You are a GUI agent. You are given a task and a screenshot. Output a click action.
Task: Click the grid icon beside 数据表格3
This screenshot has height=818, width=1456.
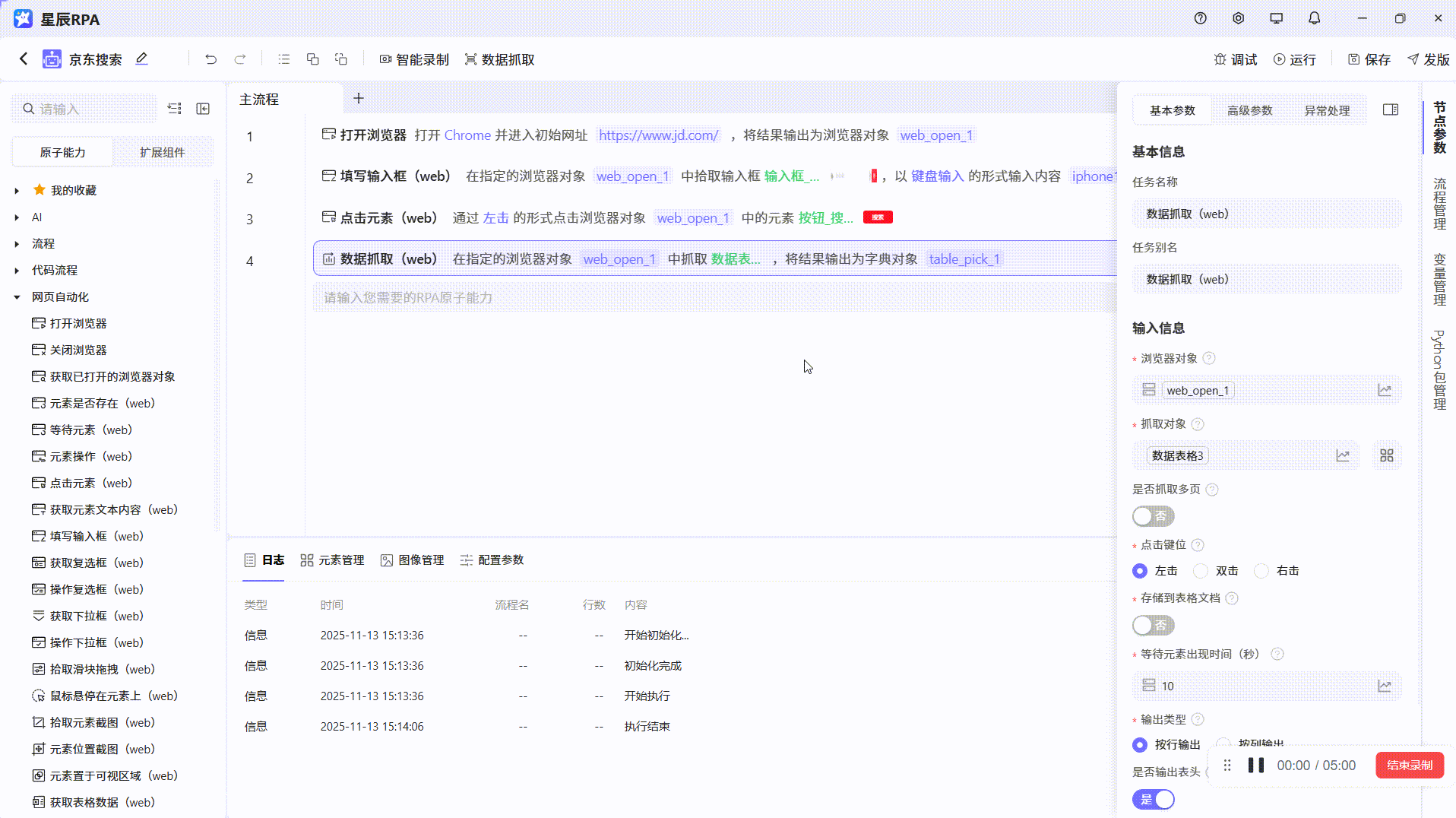[x=1387, y=455]
